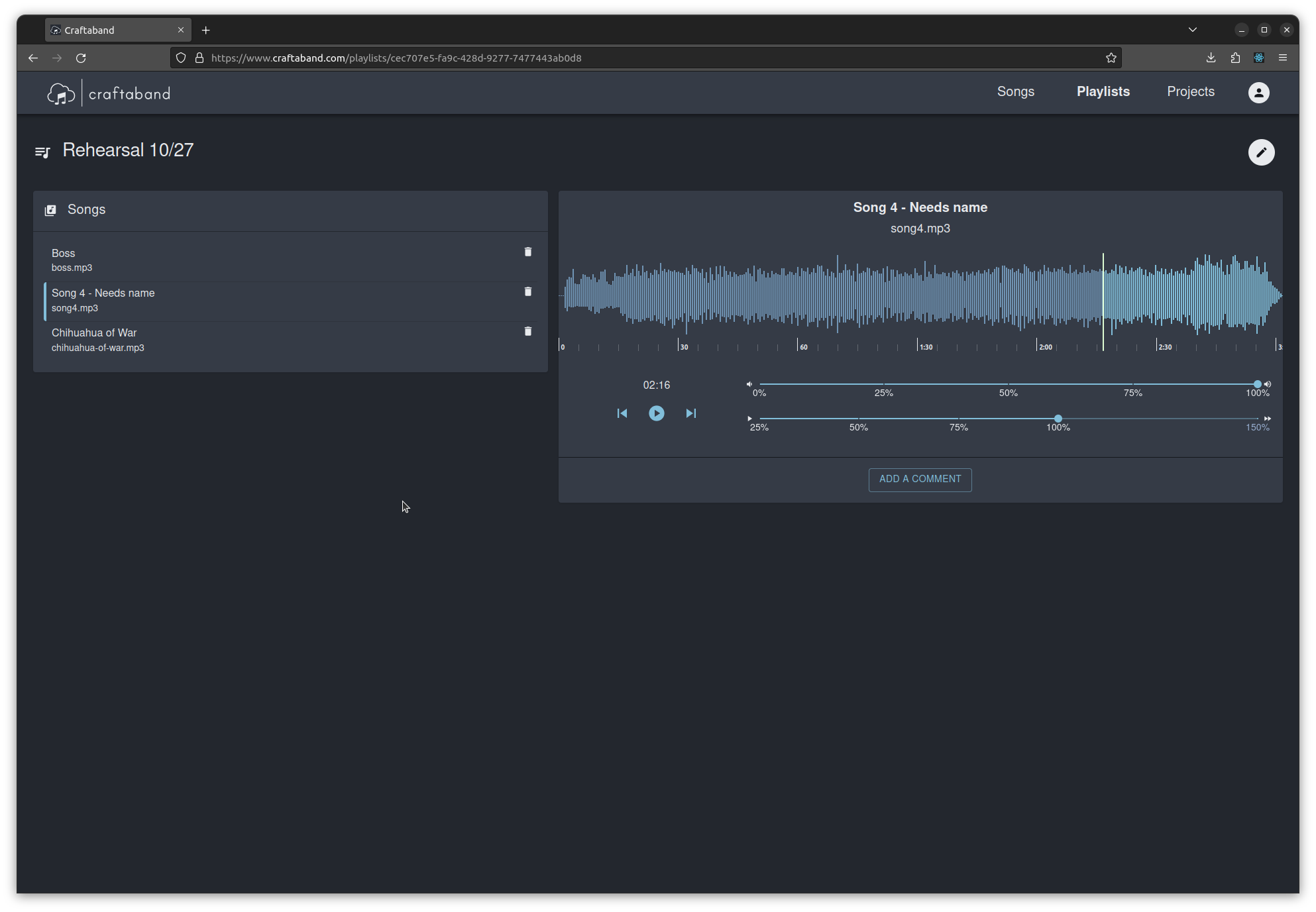Click the React devtools extension icon
This screenshot has width=1316, height=912.
pyautogui.click(x=1259, y=58)
